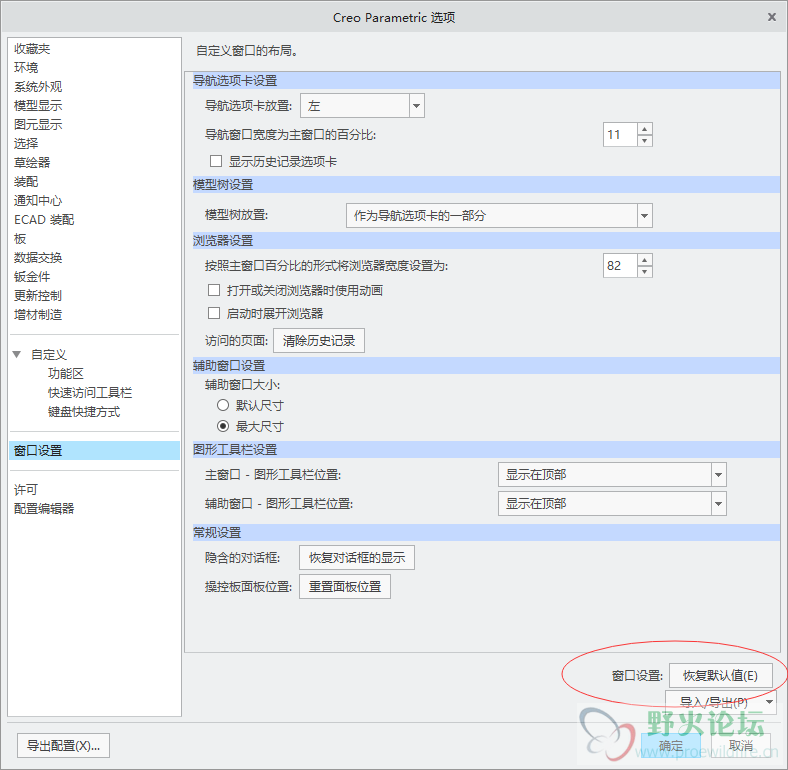Screen dimensions: 788x770
Task: Open 系统外观 settings page
Action: pyautogui.click(x=38, y=87)
